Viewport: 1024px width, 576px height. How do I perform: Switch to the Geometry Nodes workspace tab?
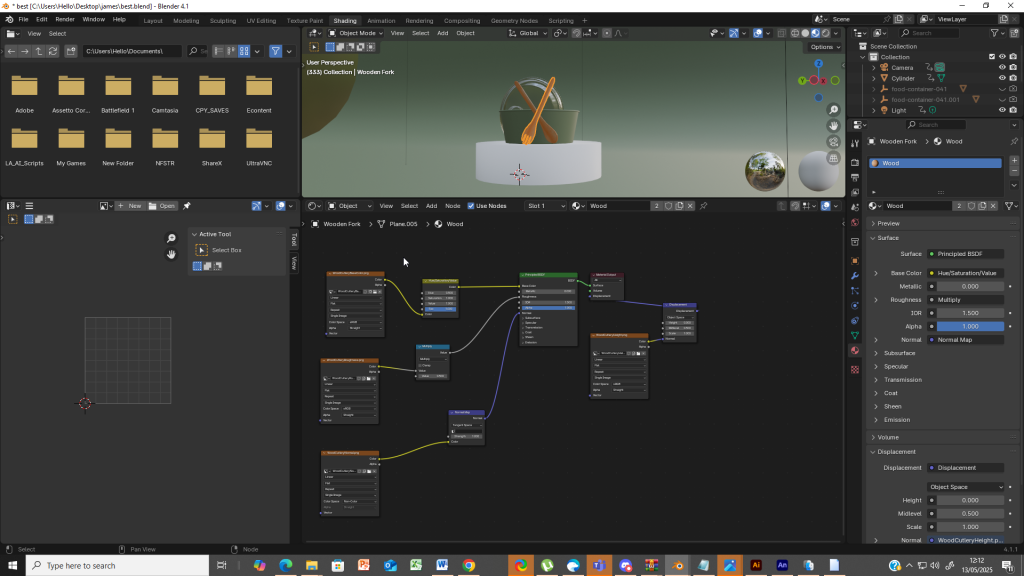(514, 20)
